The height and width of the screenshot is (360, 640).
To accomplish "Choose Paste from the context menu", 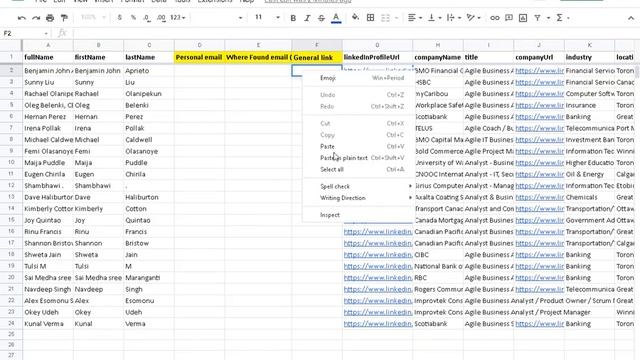I will point(359,146).
